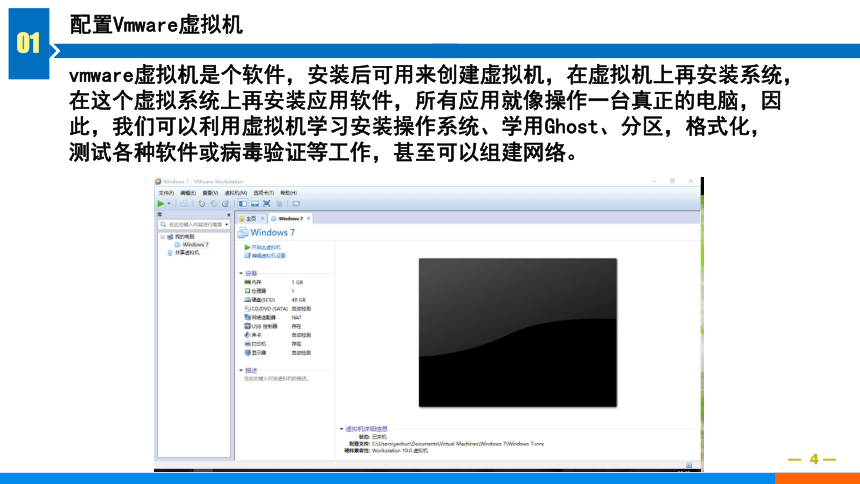
Task: Click the 编辑虚拟机设置 link
Action: tap(268, 256)
